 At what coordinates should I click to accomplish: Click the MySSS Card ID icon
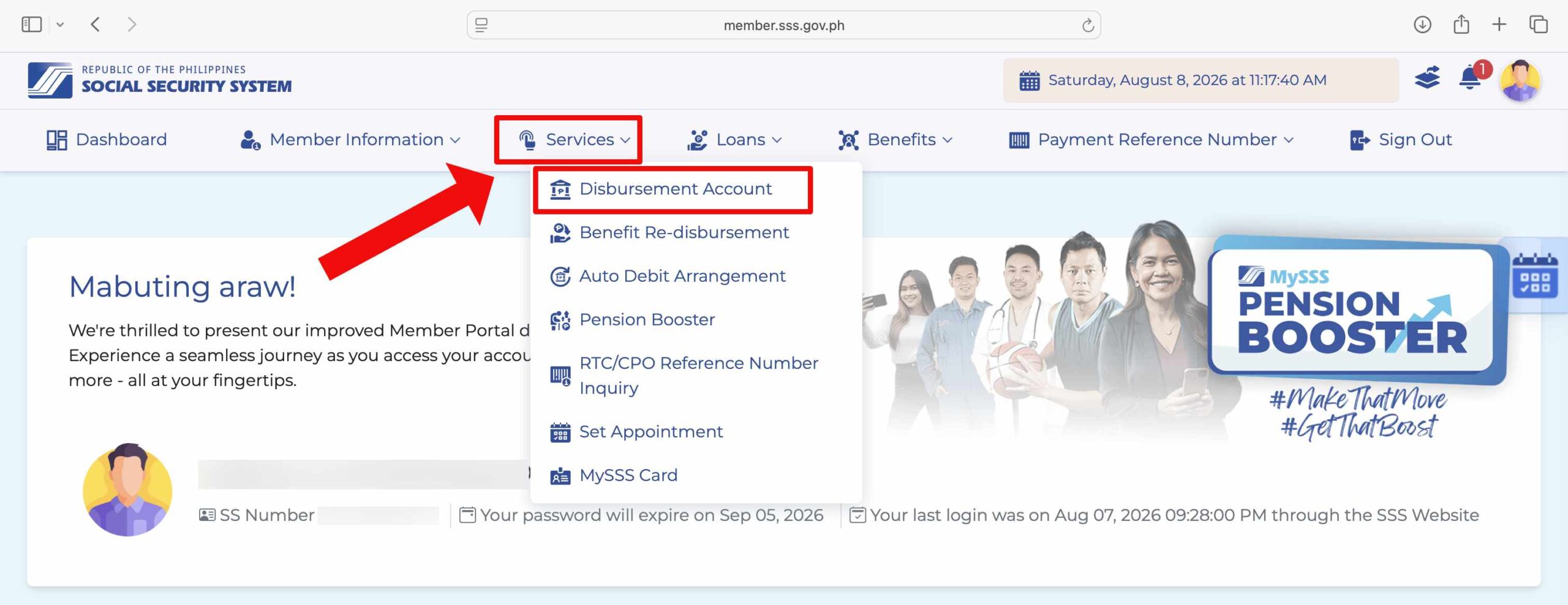coord(560,476)
